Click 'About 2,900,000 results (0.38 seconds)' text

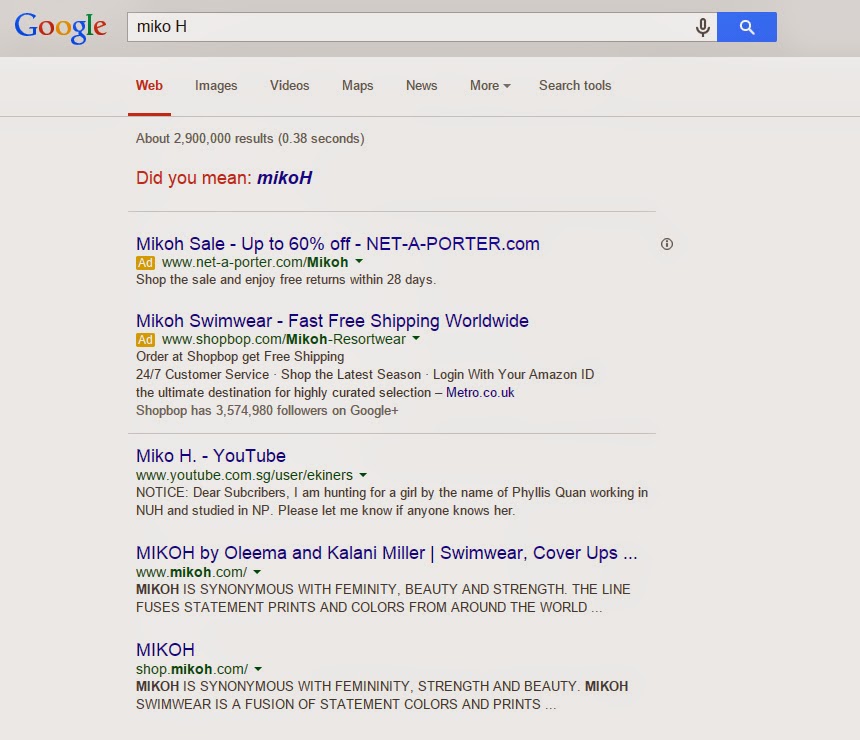tap(250, 138)
